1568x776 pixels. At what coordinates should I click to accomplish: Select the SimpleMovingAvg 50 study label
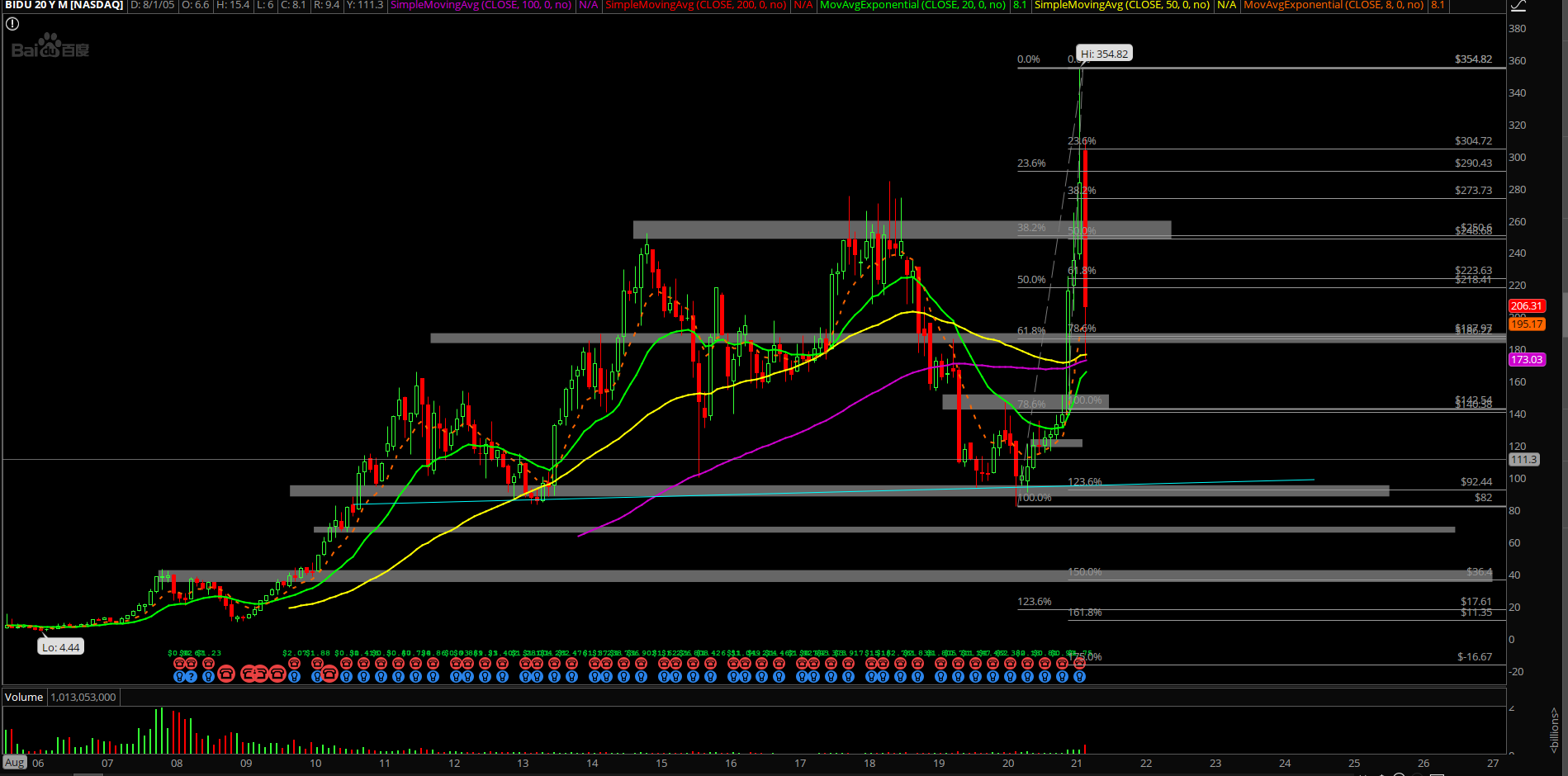point(1122,5)
